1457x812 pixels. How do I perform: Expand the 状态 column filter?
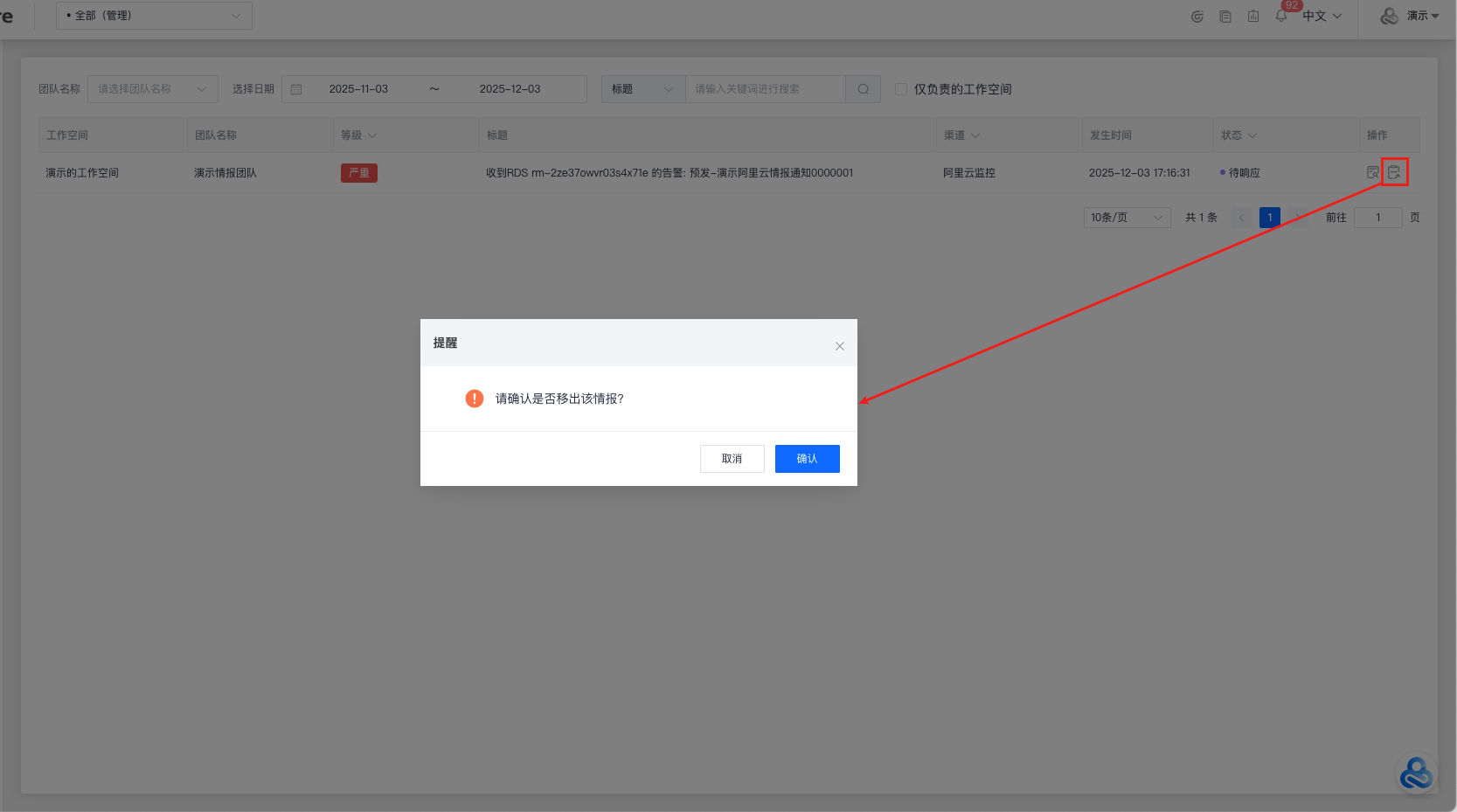point(1239,135)
